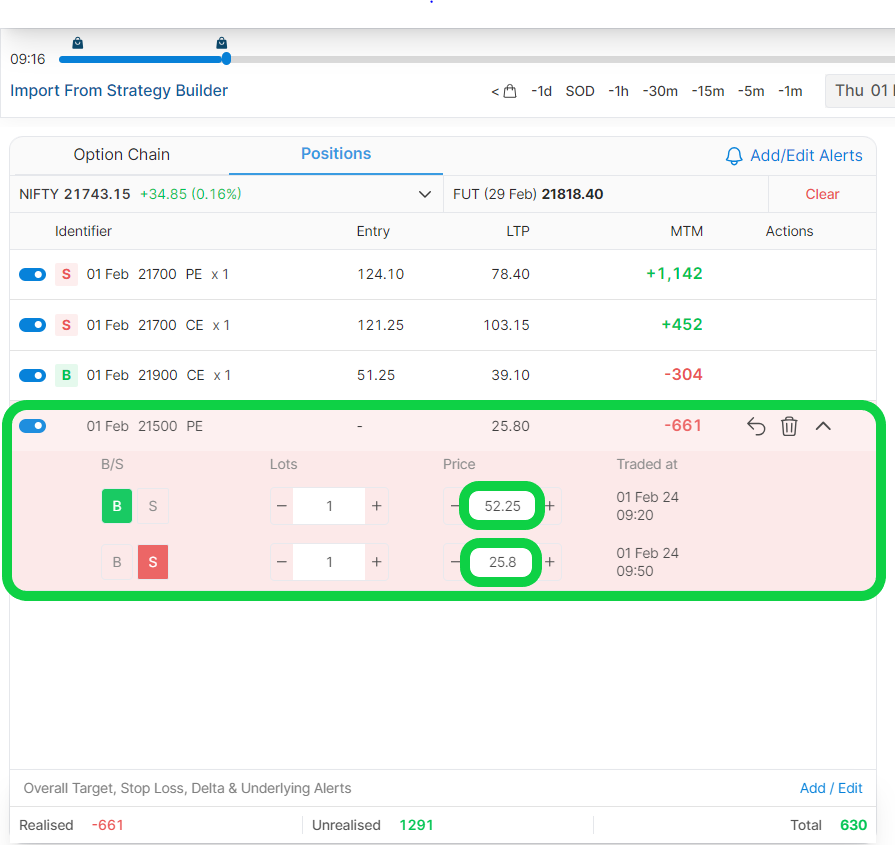Click the timeline slider handle
895x845 pixels.
pos(226,59)
